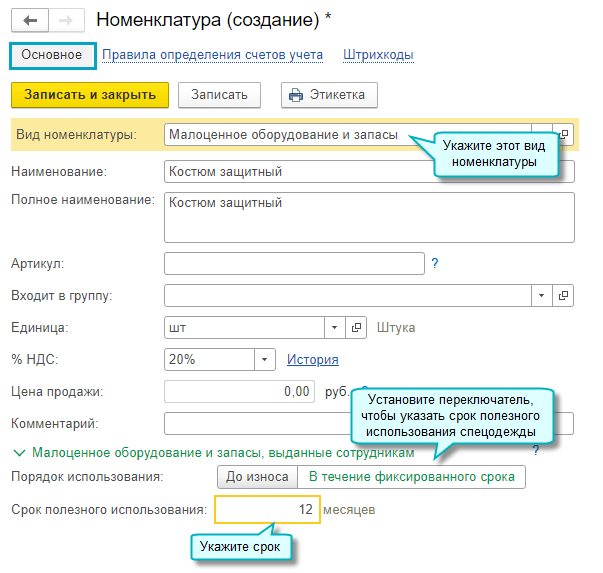Select В течение фиксированного срока option
This screenshot has width=603, height=573.
(411, 477)
